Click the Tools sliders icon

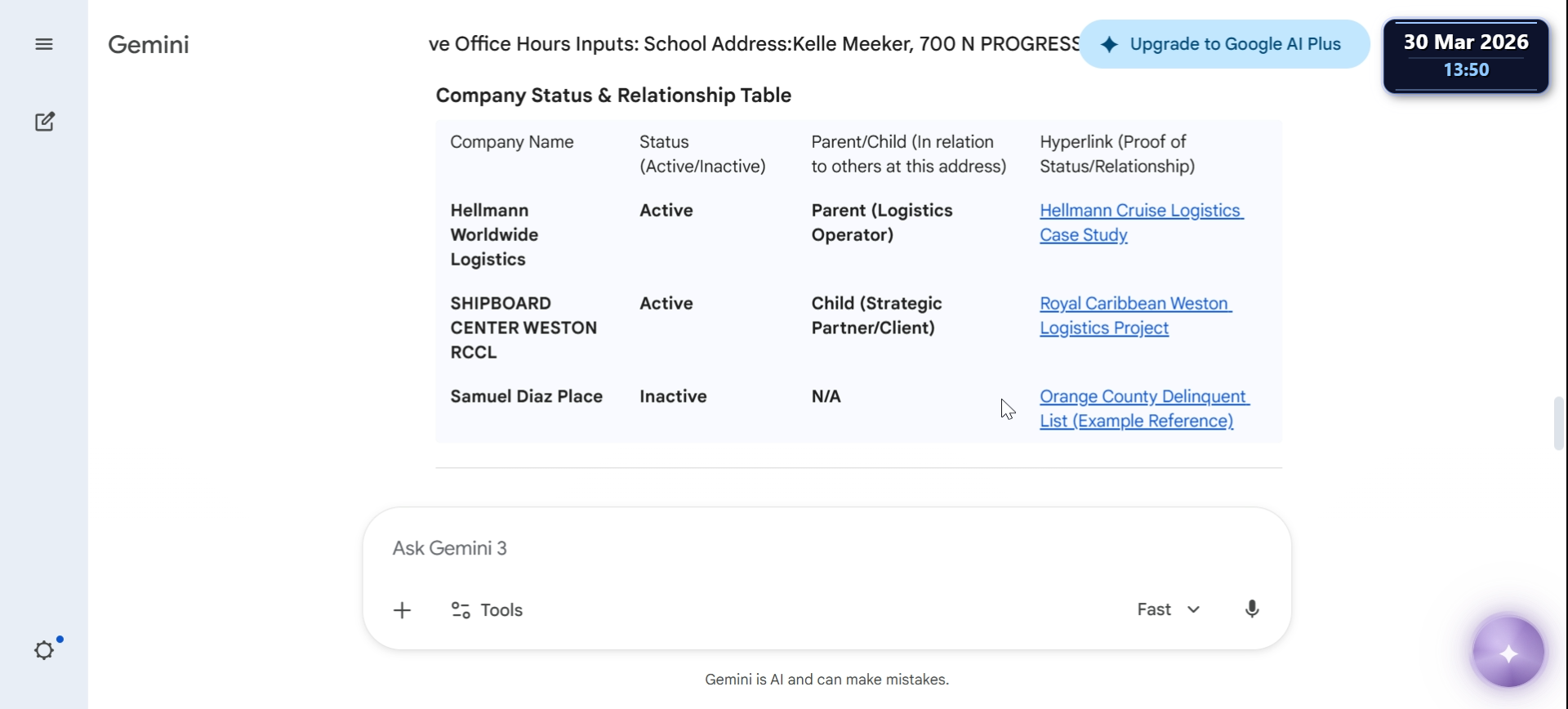[461, 610]
